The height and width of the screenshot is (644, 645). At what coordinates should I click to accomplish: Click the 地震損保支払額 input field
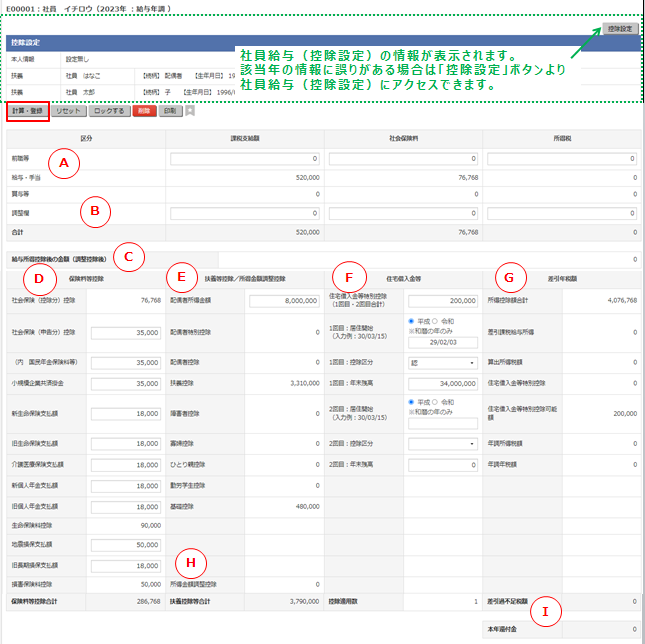click(x=126, y=544)
